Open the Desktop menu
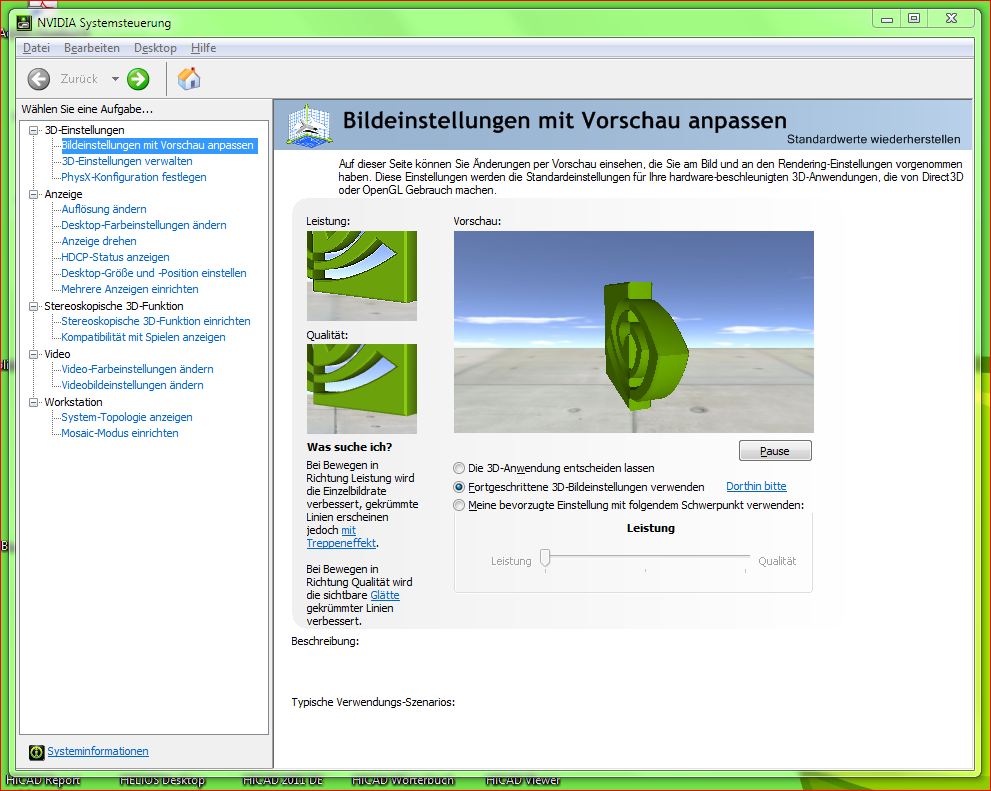This screenshot has height=791, width=991. click(x=155, y=48)
